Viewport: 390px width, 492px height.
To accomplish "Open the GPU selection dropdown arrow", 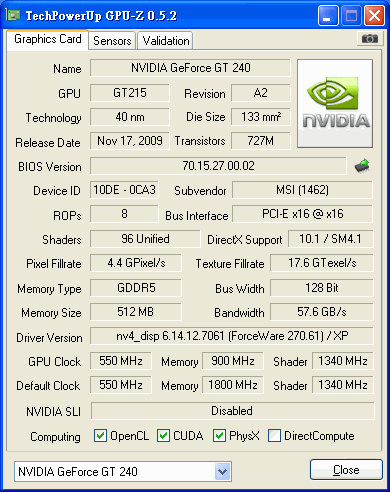I will 223,472.
